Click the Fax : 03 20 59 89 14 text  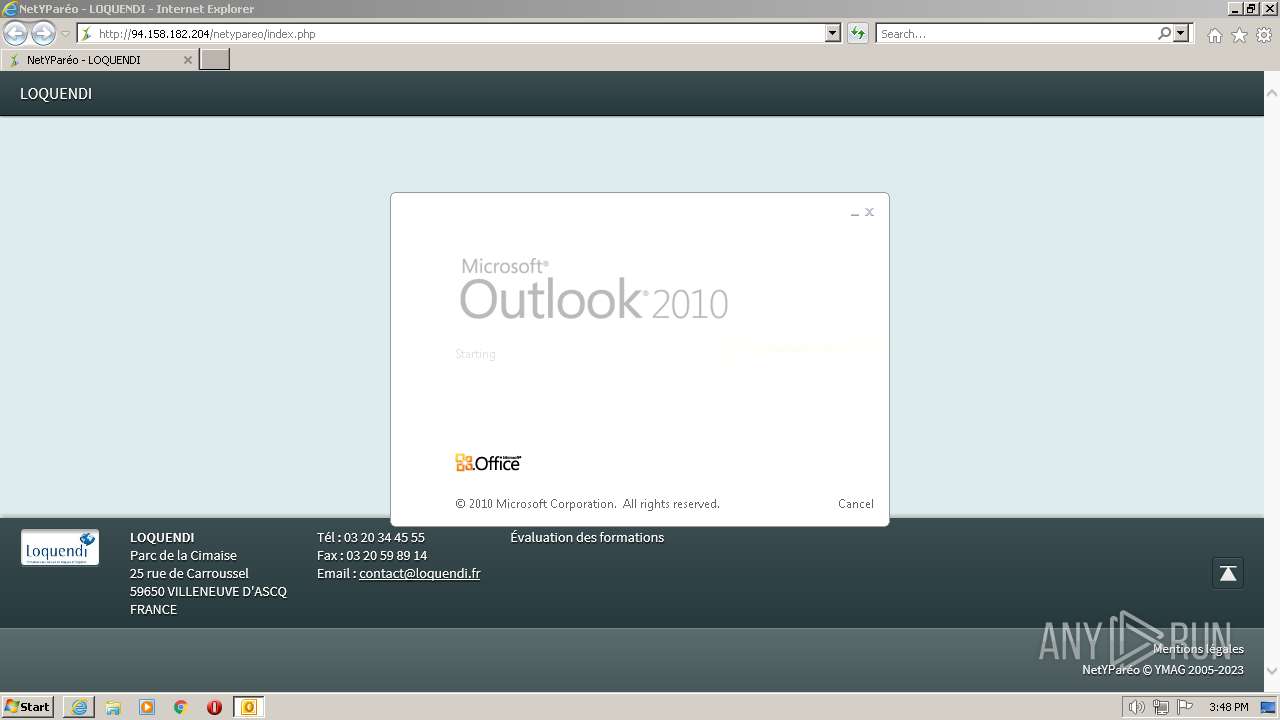coord(372,556)
